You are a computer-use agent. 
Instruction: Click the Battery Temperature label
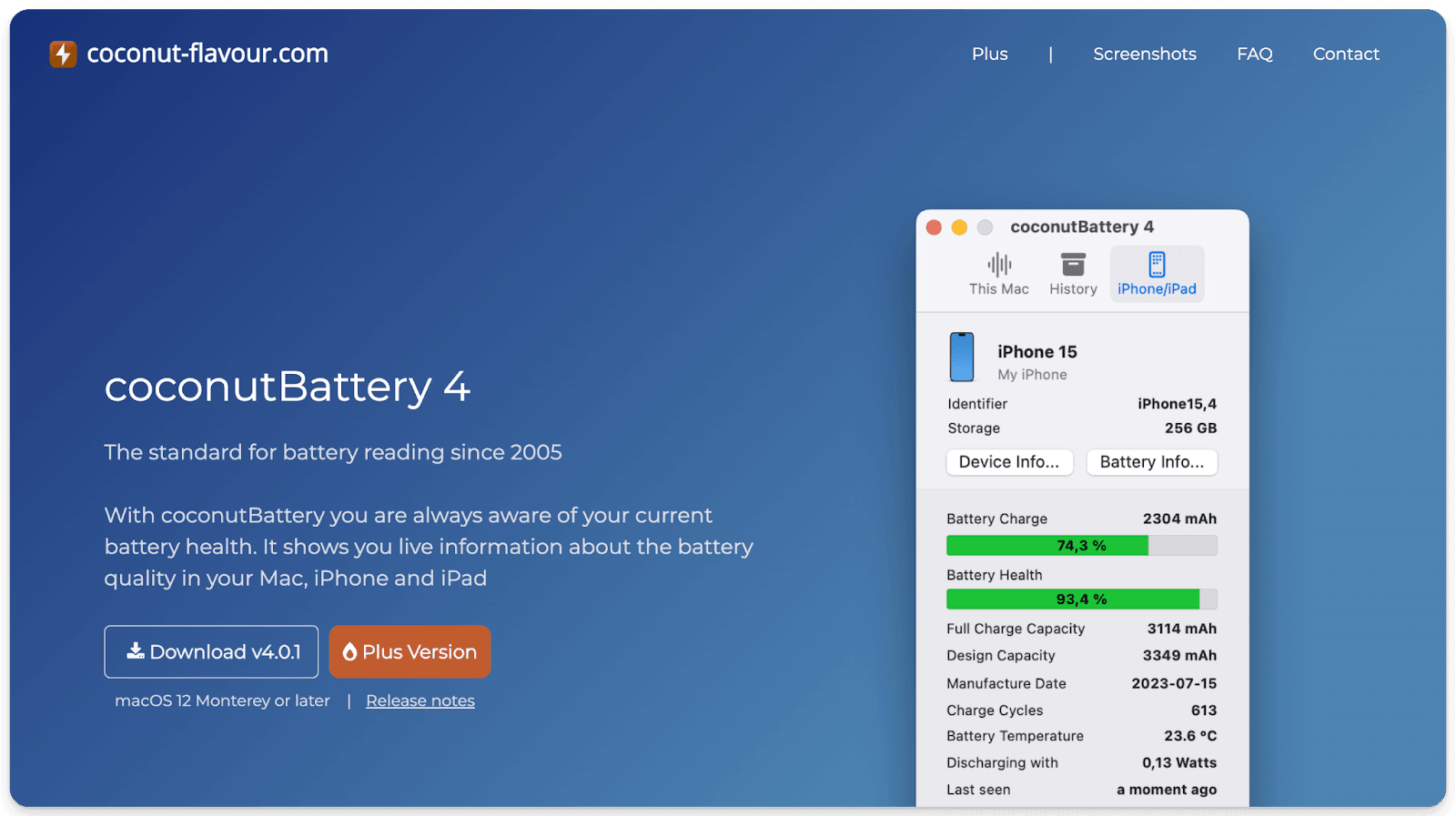tap(1016, 736)
